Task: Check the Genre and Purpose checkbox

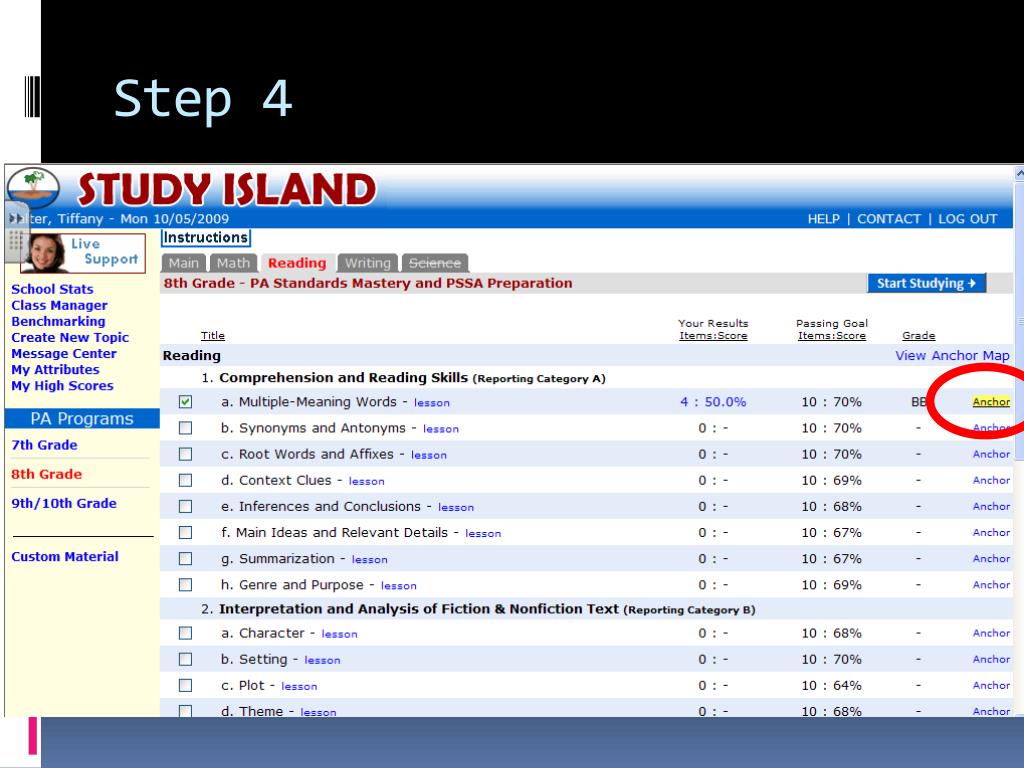Action: click(185, 584)
